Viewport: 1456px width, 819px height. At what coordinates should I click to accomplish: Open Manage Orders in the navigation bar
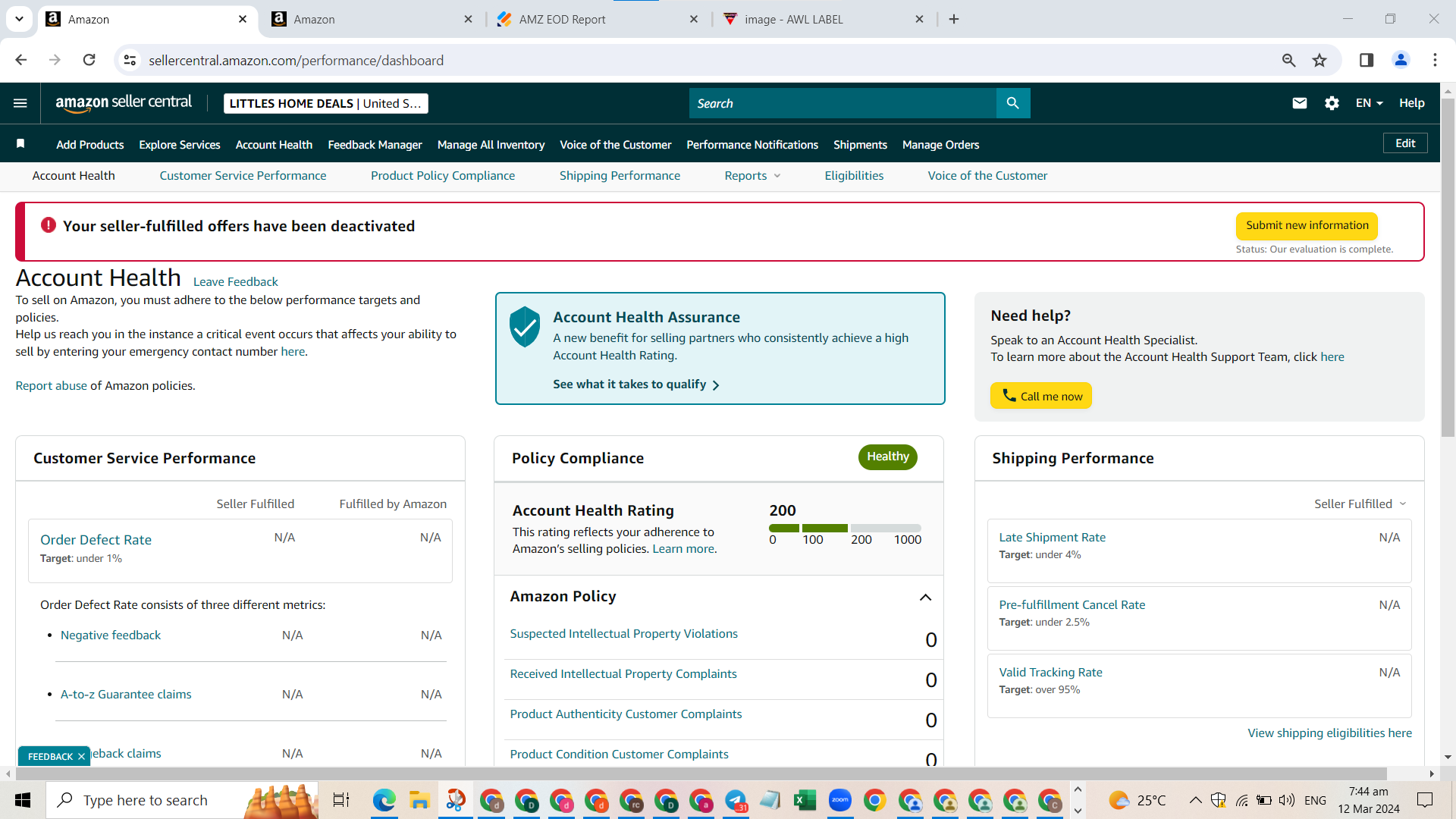[940, 145]
